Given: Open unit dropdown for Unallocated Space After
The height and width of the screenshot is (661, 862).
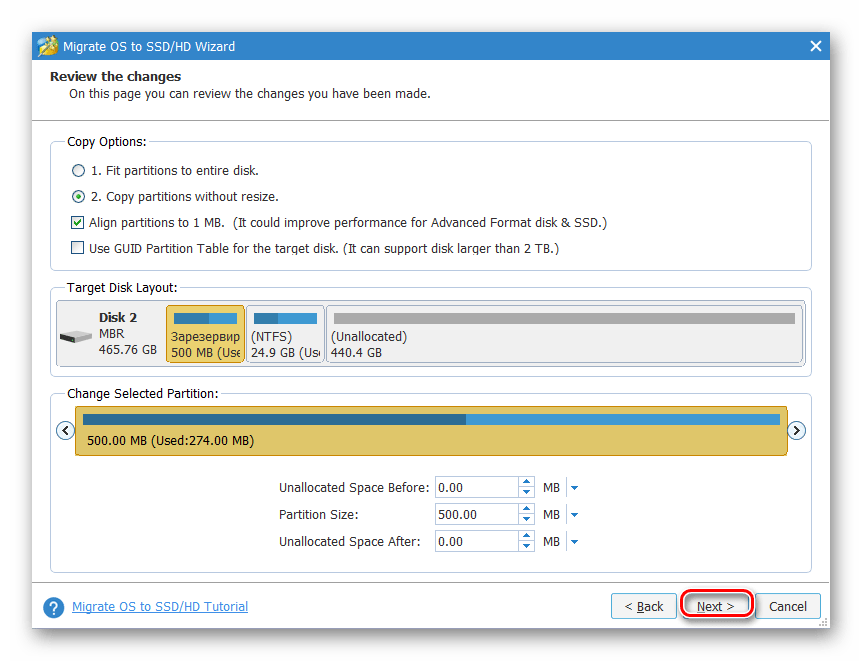Looking at the screenshot, I should point(574,542).
